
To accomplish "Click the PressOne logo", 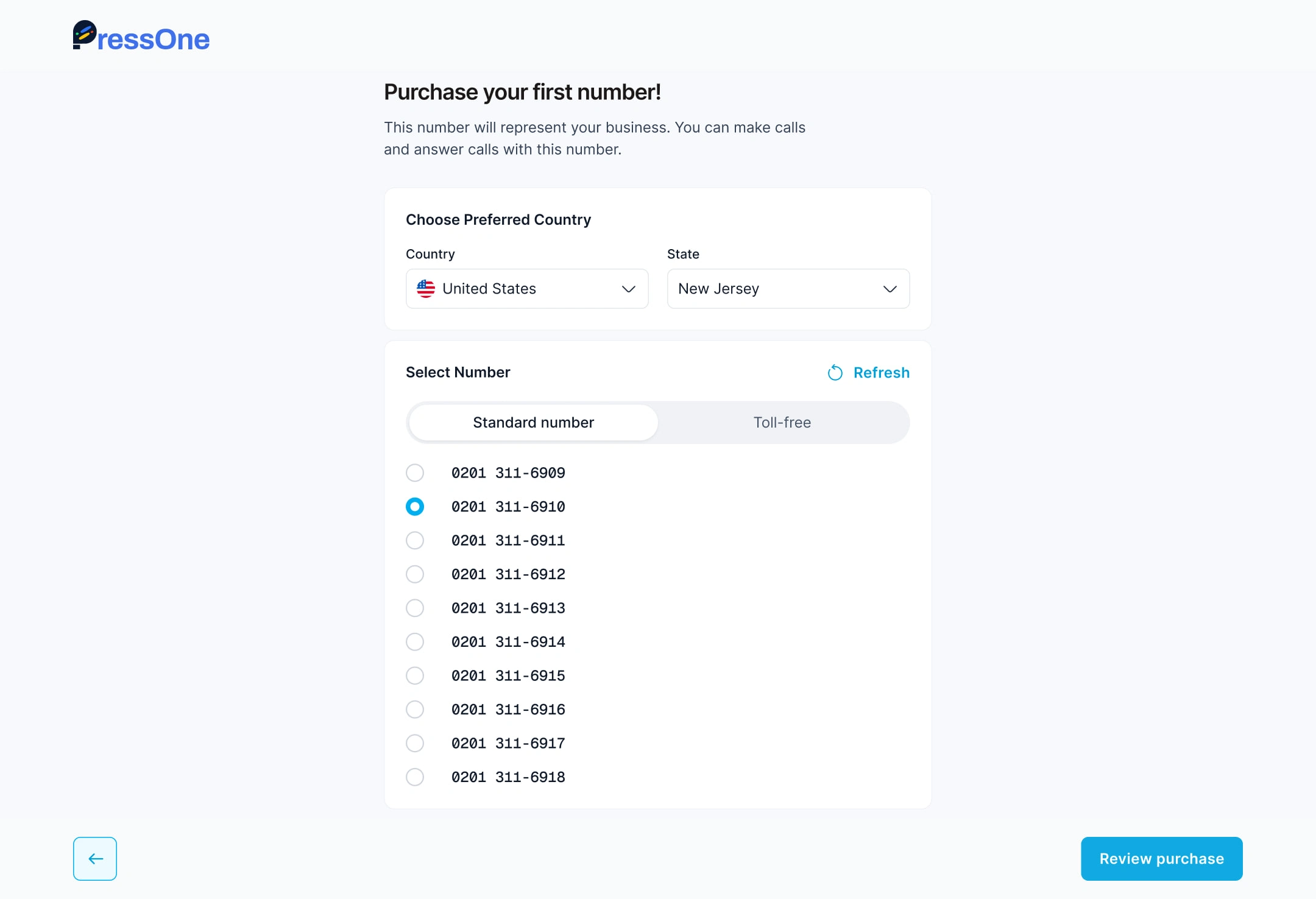I will pos(141,38).
